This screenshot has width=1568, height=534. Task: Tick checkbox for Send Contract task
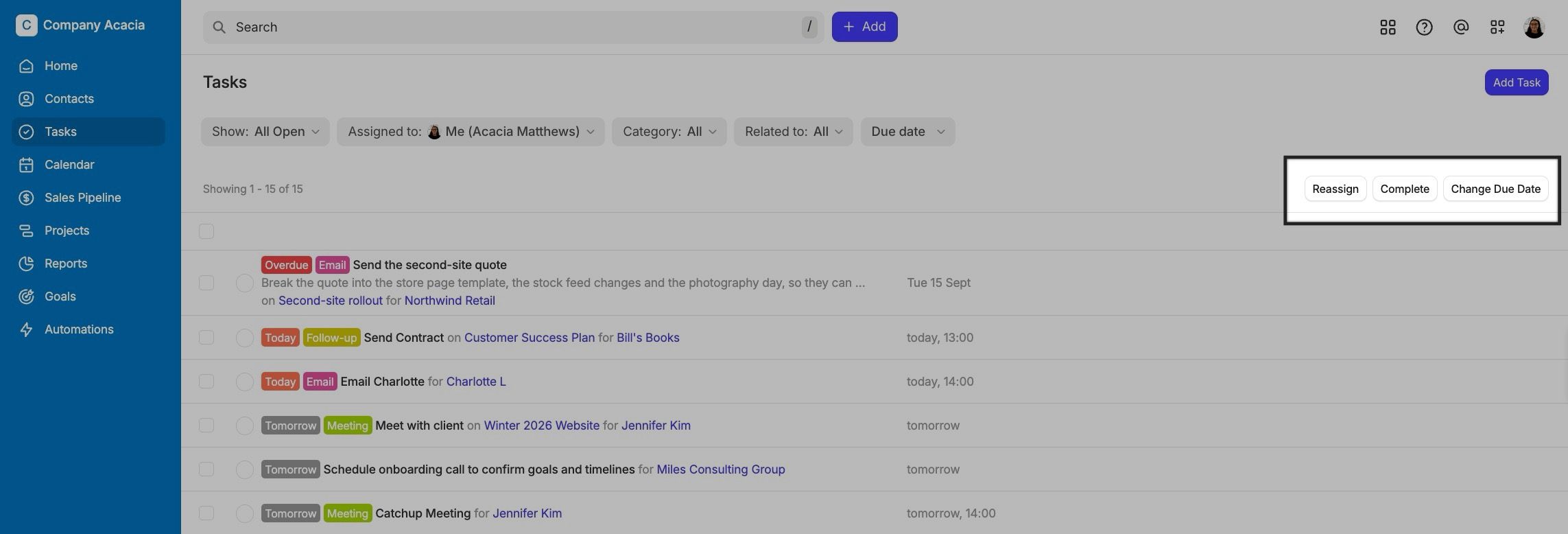pos(206,338)
